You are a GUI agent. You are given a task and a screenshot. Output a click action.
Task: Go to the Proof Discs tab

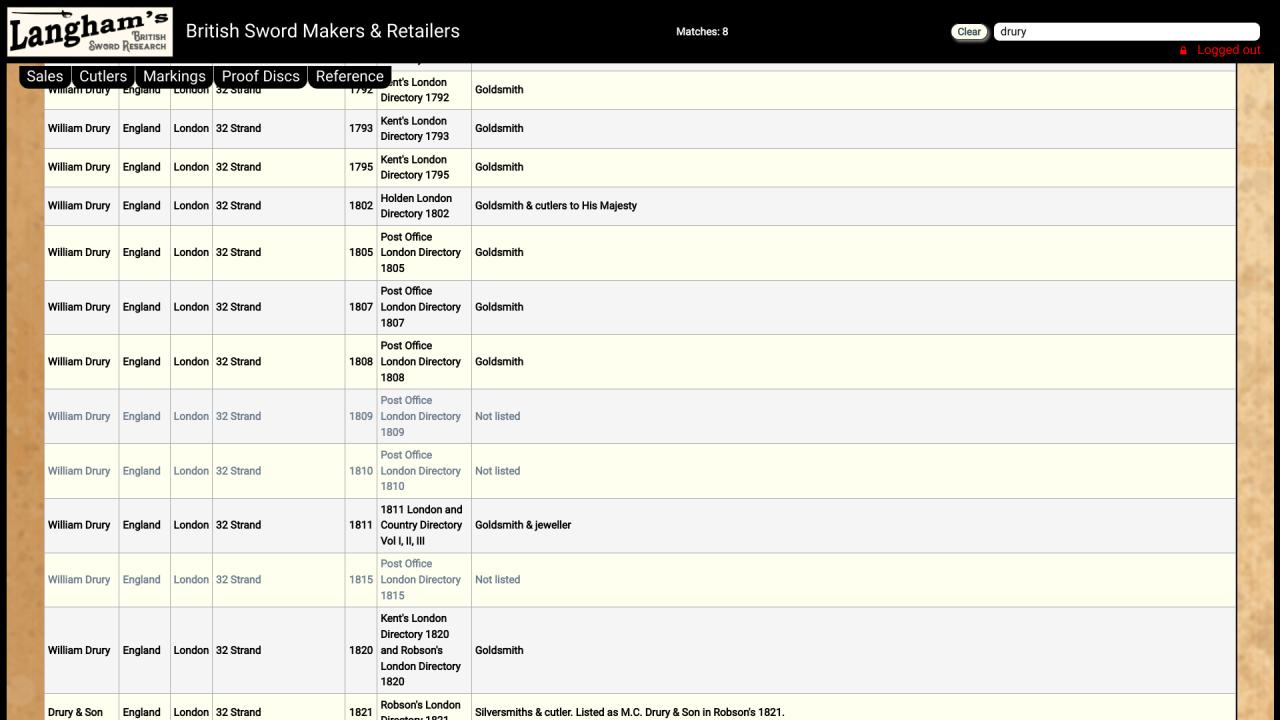coord(260,76)
